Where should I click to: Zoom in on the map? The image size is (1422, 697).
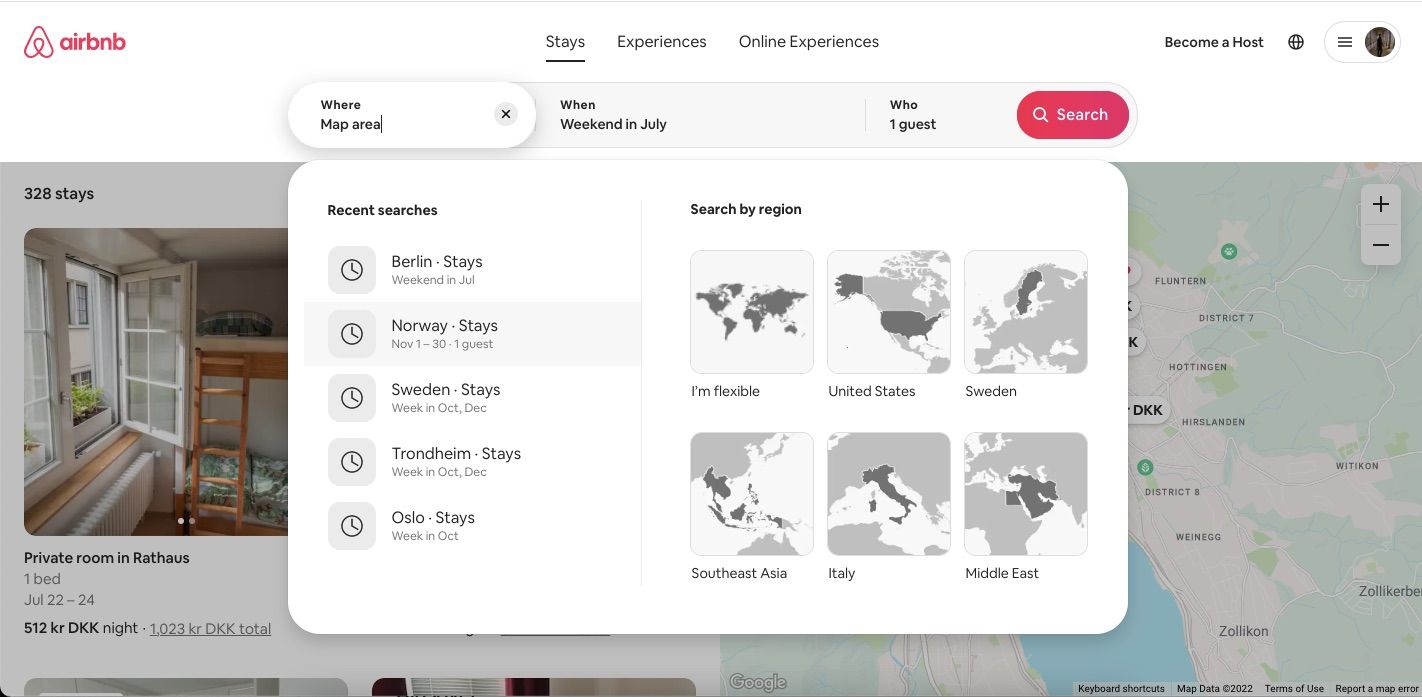1380,204
